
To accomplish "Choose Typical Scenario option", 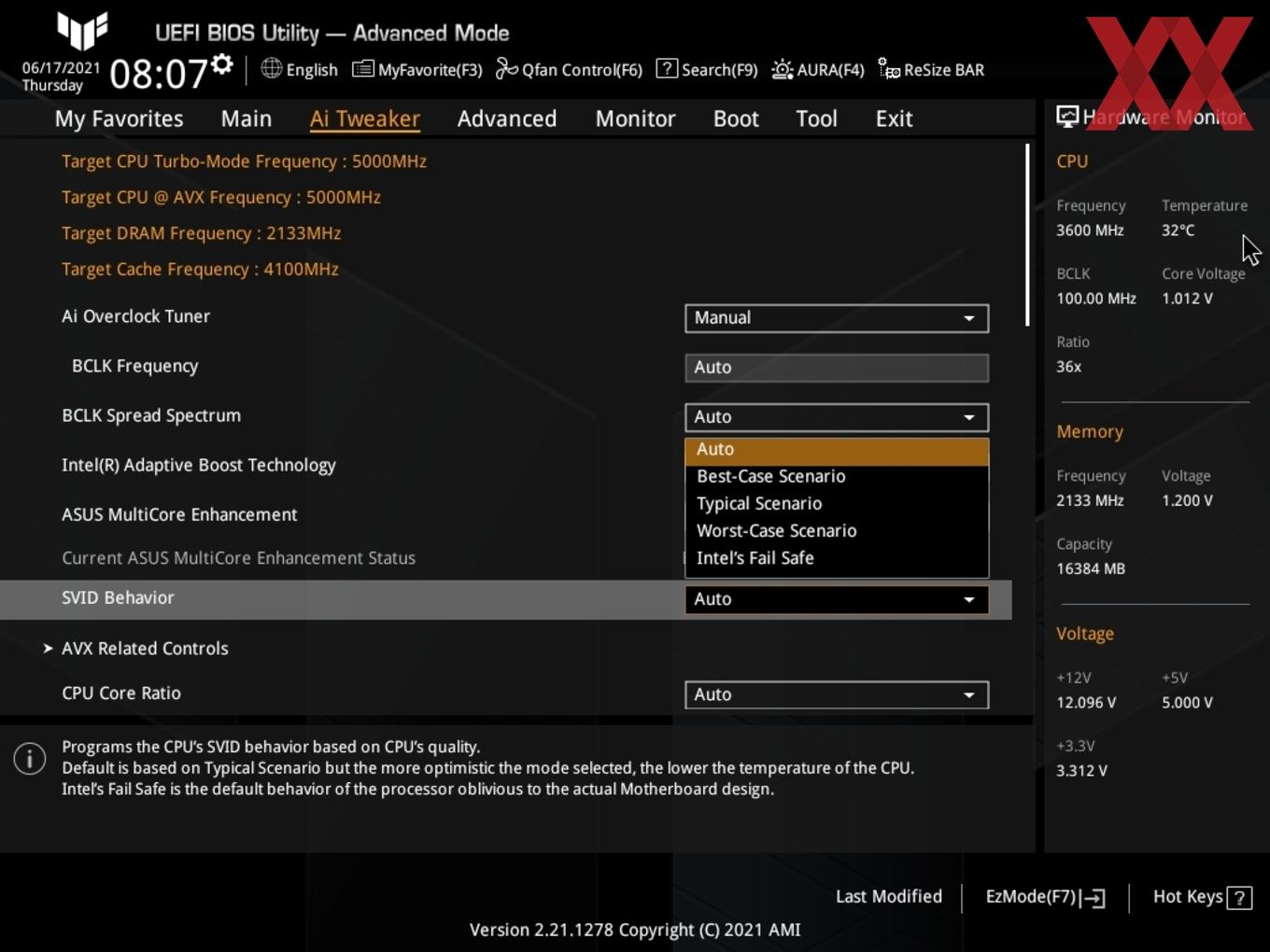I will (x=837, y=504).
